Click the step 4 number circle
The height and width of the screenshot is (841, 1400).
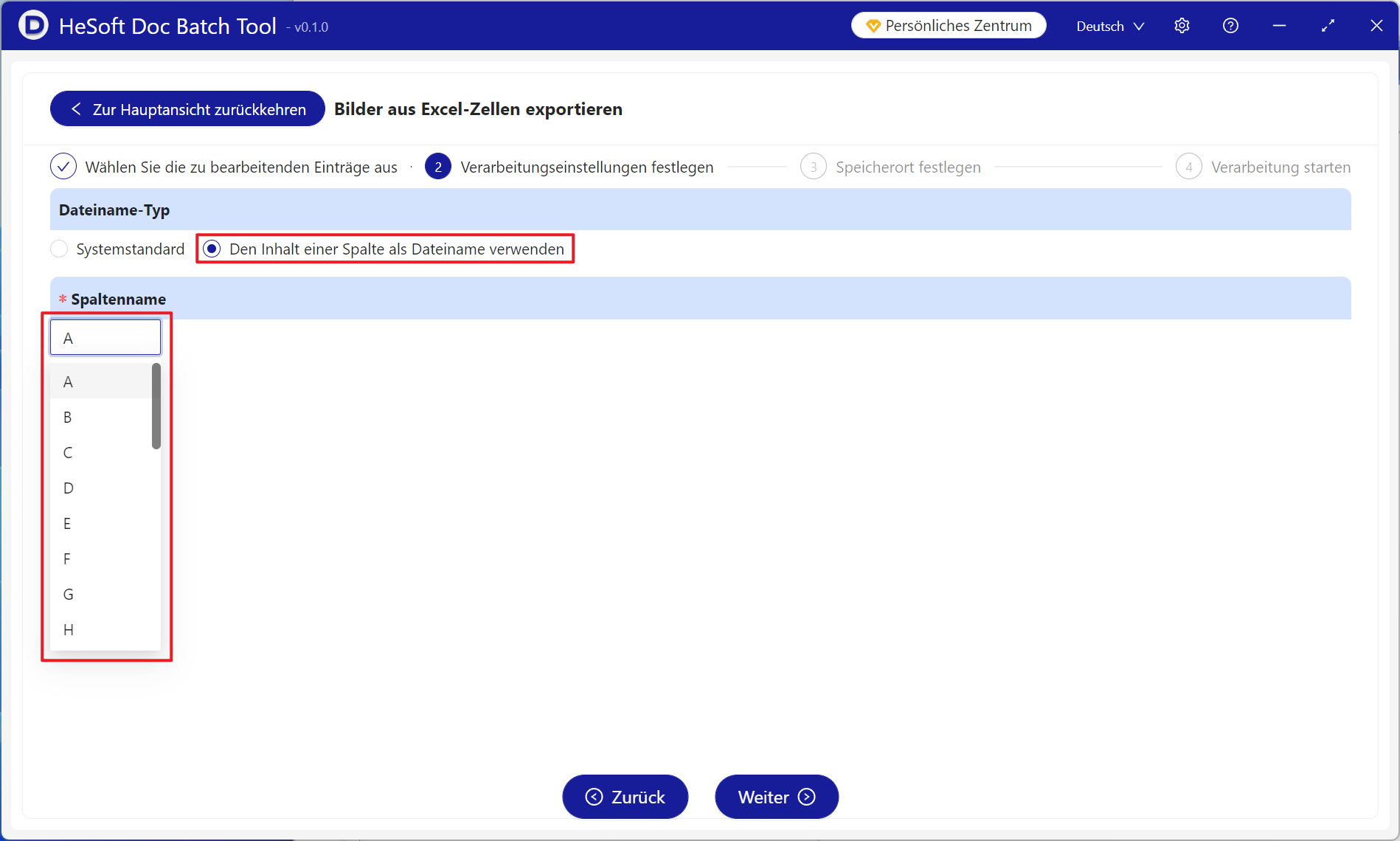point(1188,167)
